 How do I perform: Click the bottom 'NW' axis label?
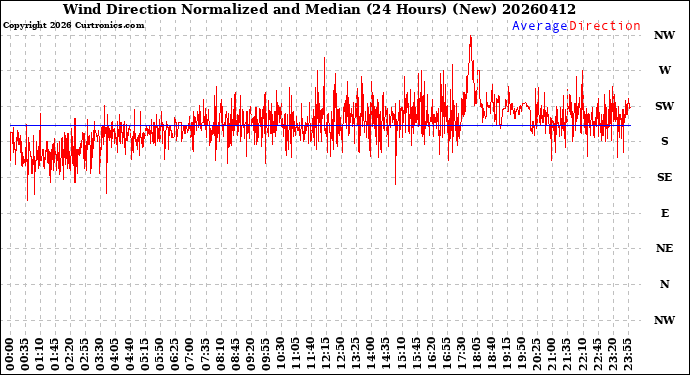click(664, 320)
